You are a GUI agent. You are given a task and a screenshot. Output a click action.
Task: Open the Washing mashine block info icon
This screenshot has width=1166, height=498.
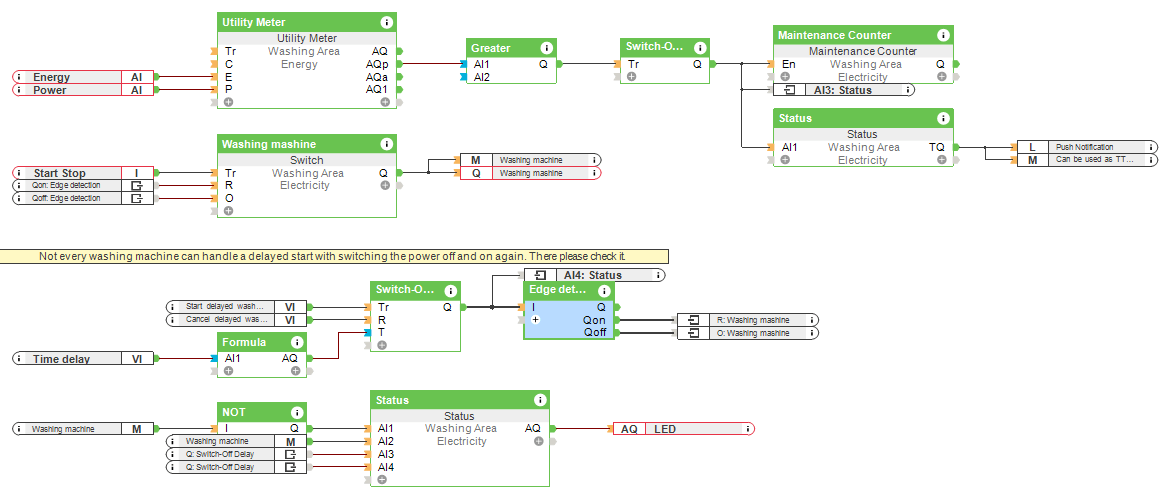[386, 144]
